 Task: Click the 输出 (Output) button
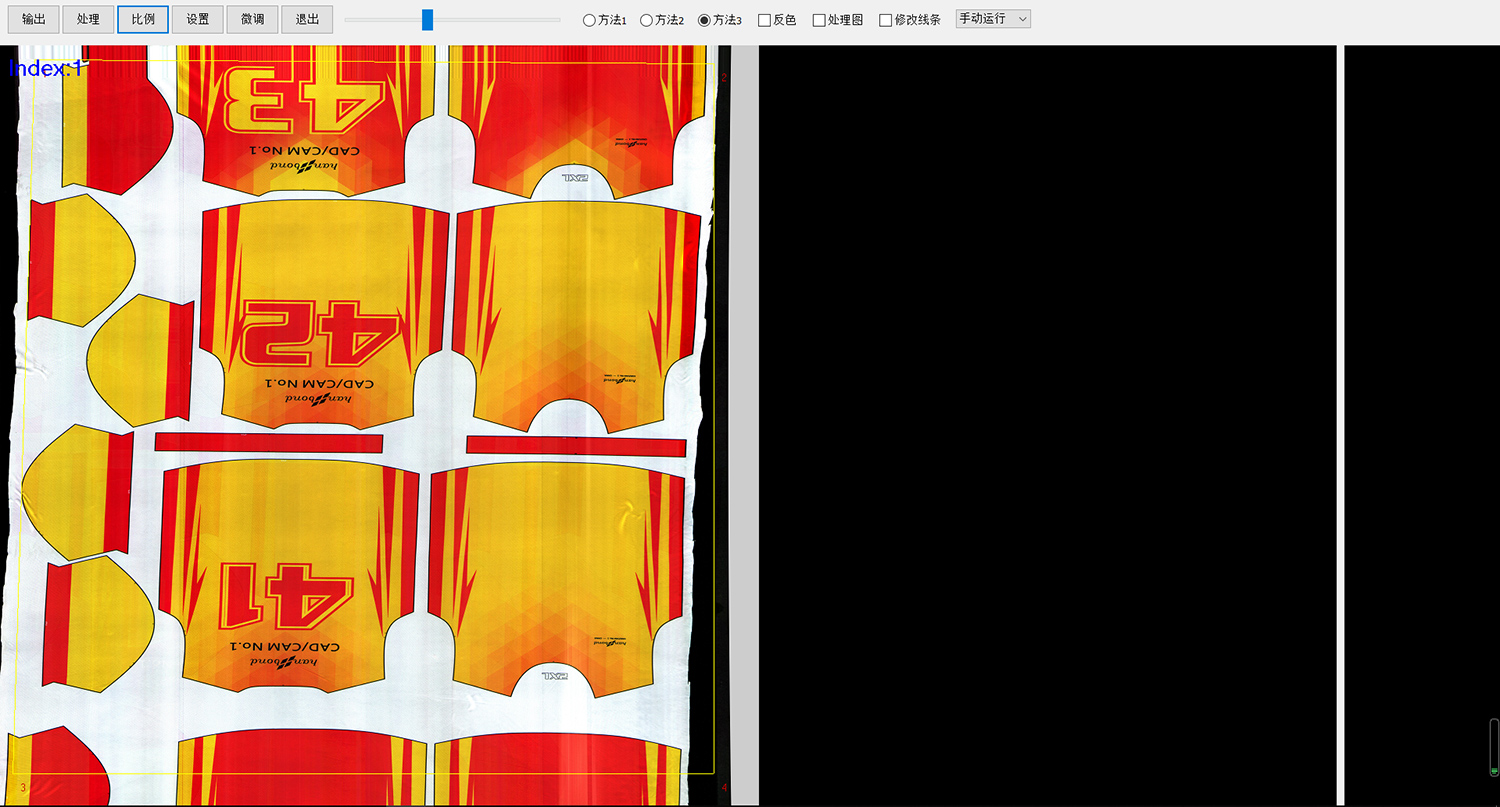pos(34,19)
